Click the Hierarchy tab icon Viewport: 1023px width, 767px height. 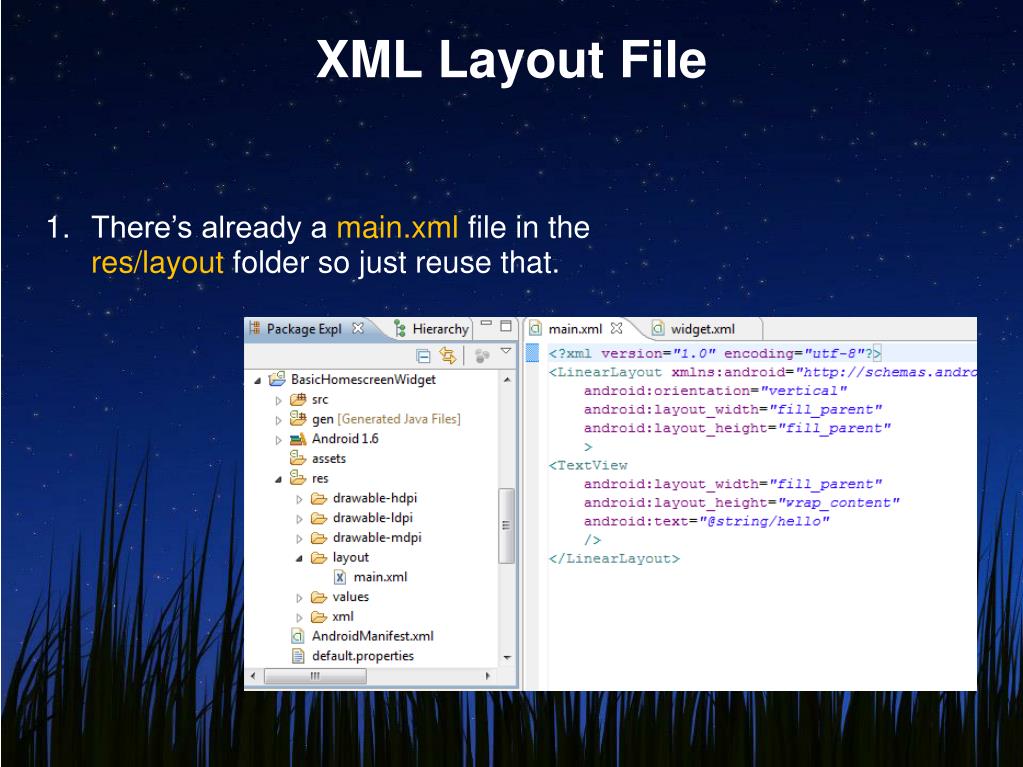400,328
